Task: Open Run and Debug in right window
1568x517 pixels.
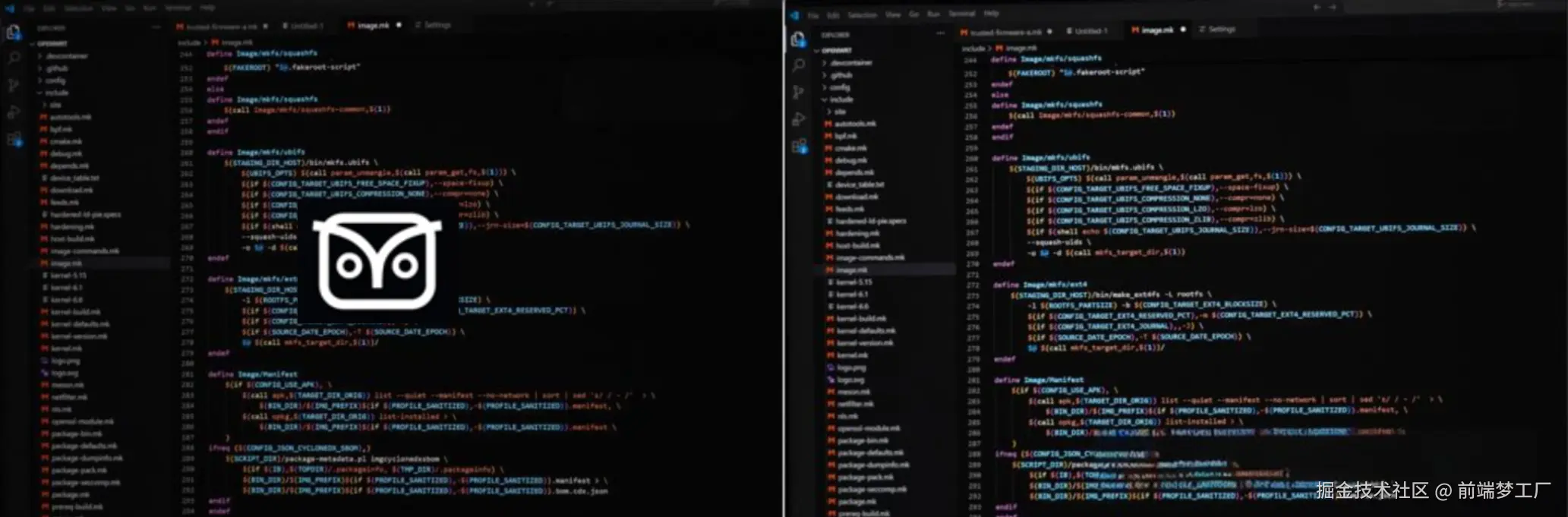Action: 798,119
